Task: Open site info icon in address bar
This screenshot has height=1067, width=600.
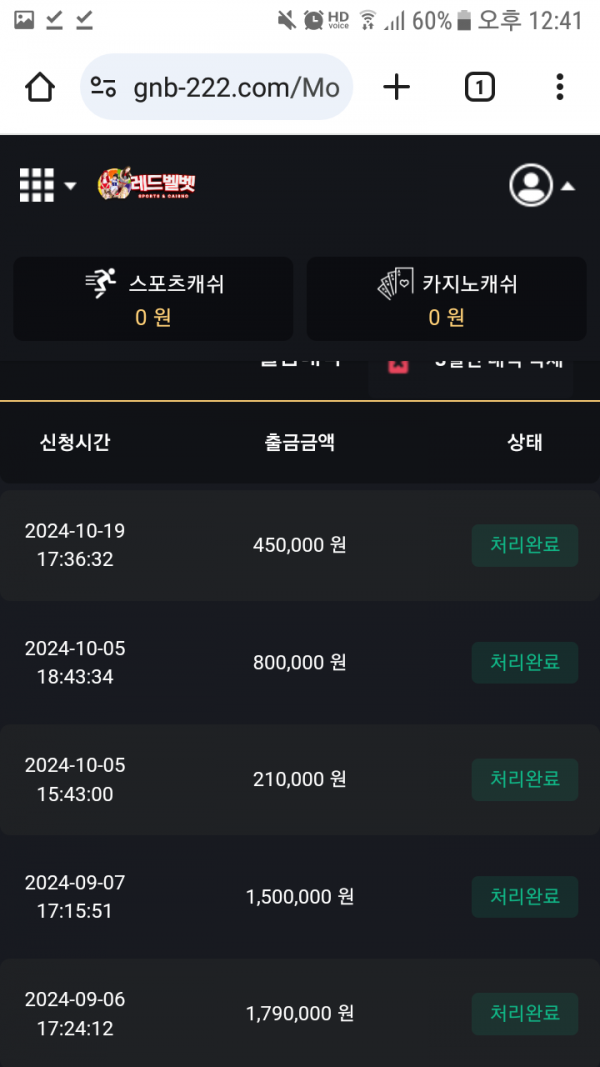Action: coord(103,88)
